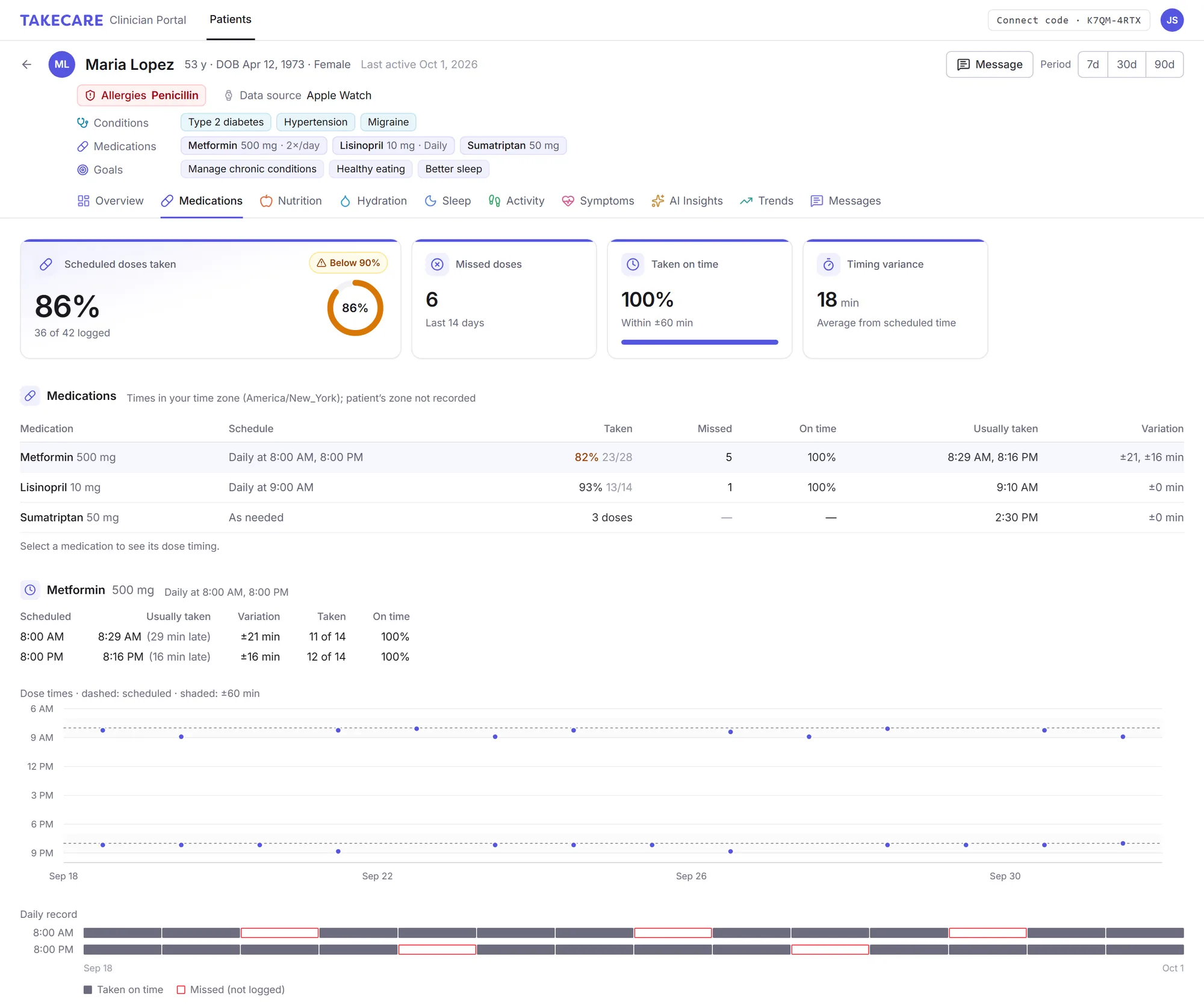Image resolution: width=1204 pixels, height=1004 pixels.
Task: Click the Sumatriptan 50 mg medication chip
Action: coord(513,146)
